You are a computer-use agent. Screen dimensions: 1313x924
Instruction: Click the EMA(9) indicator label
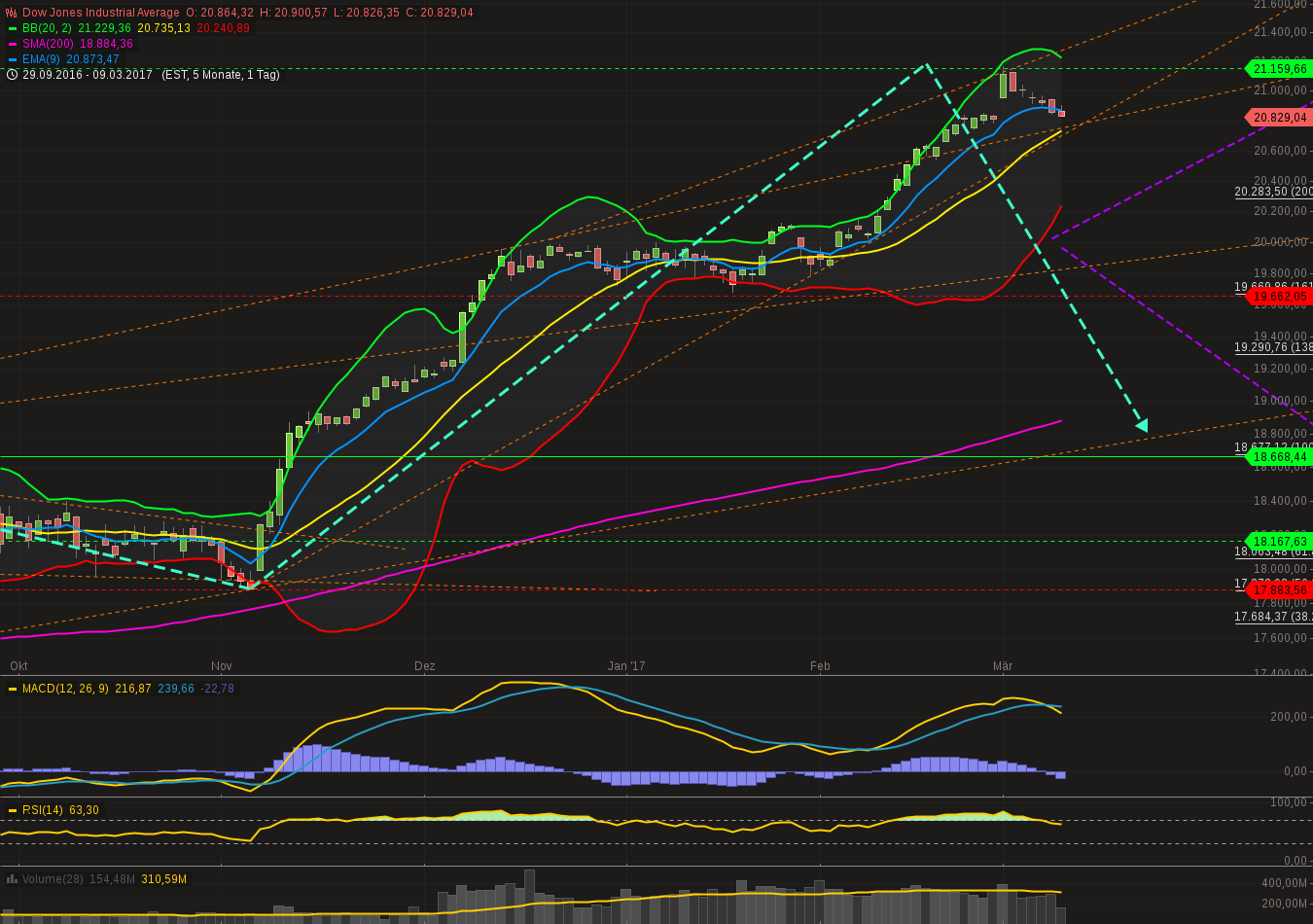pos(42,59)
